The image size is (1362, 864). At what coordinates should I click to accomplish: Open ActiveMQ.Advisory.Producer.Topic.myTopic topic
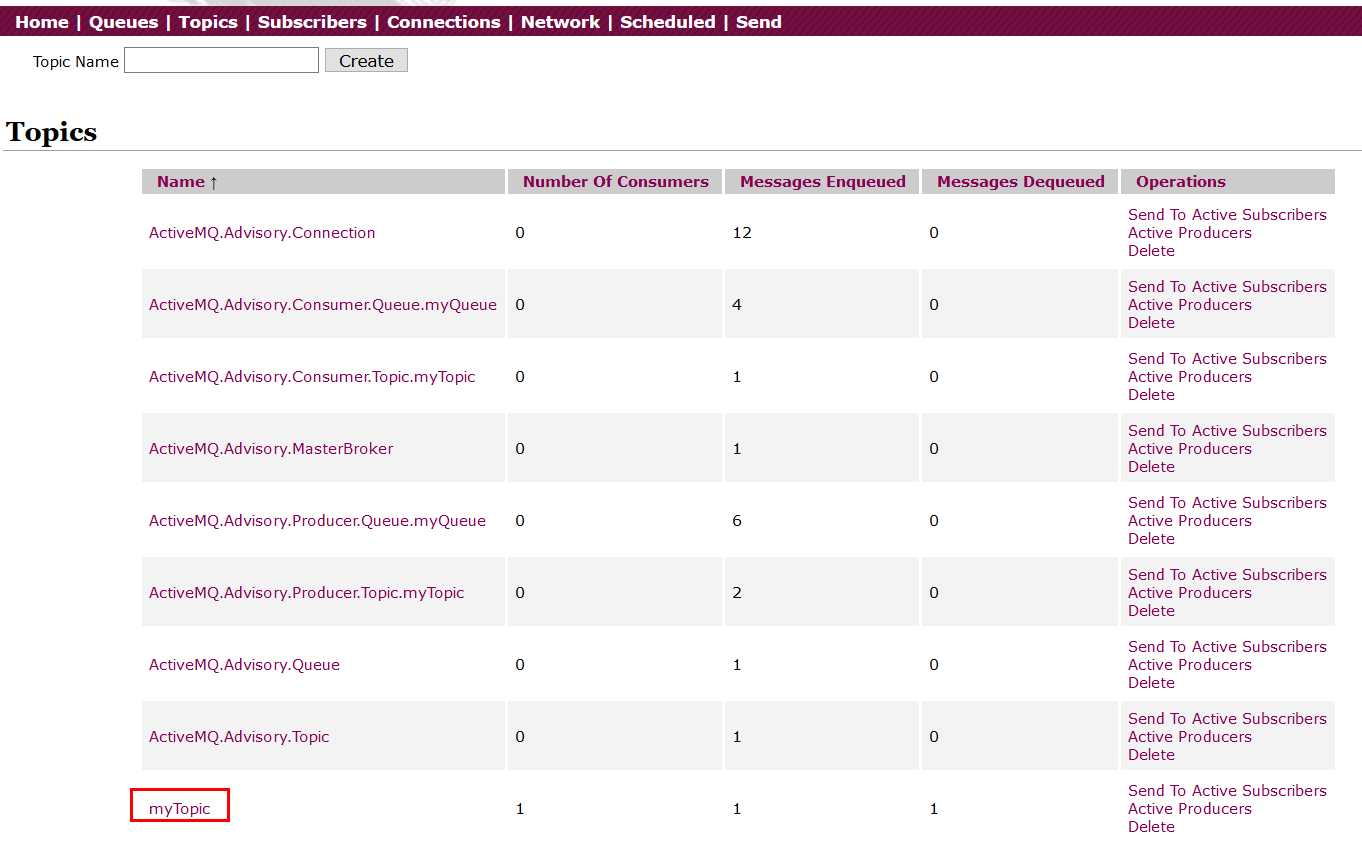point(307,593)
